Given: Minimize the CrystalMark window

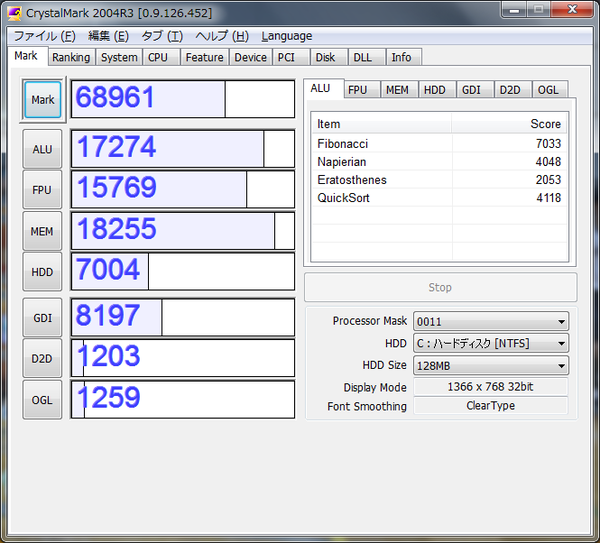Looking at the screenshot, I should [x=514, y=10].
